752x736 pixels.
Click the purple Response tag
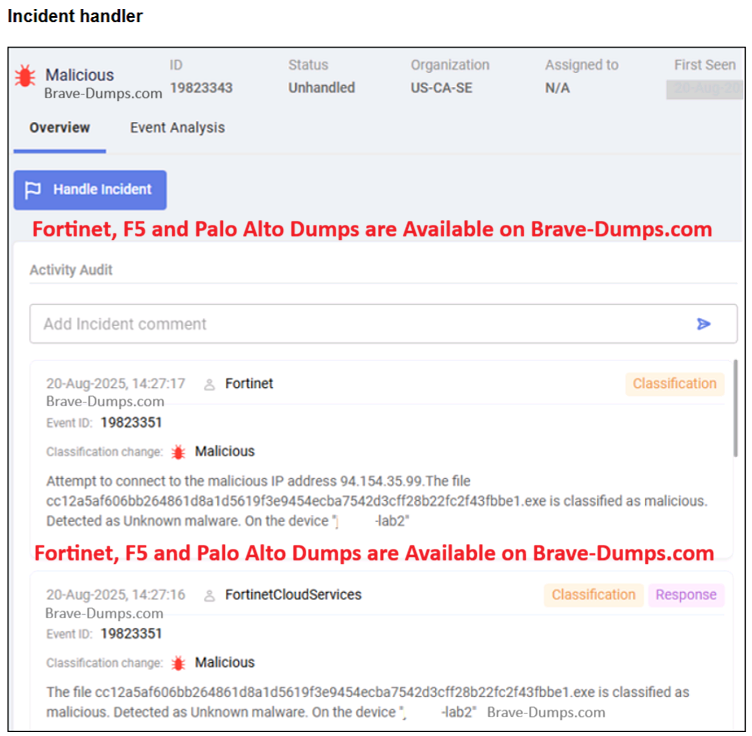tap(686, 595)
